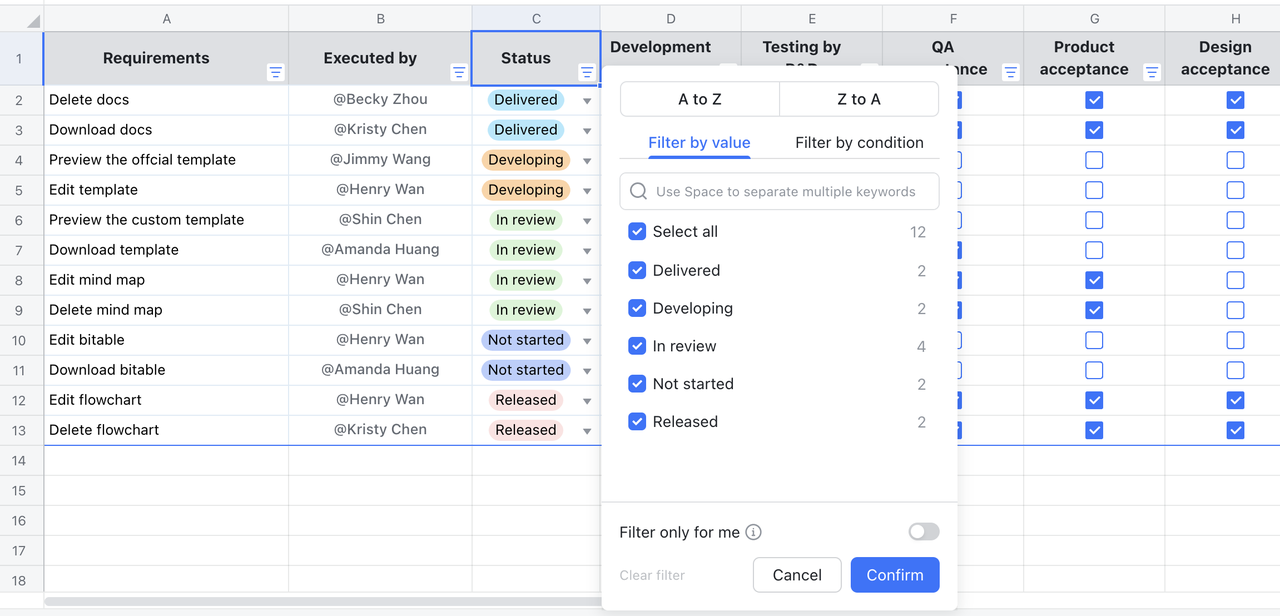
Task: Click filter icon in Product acceptance header
Action: click(x=1152, y=72)
